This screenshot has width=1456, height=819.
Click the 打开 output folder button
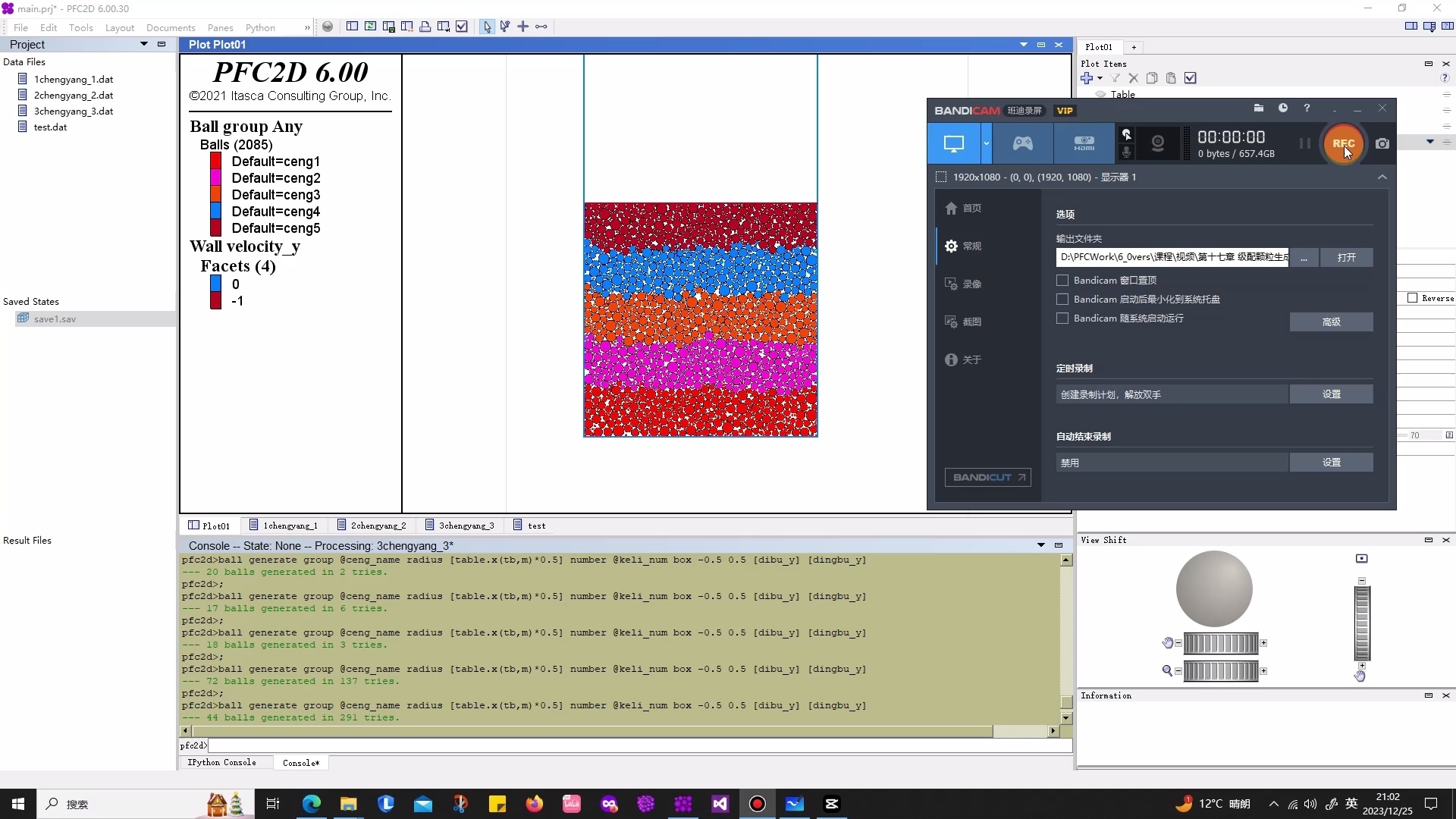1346,258
